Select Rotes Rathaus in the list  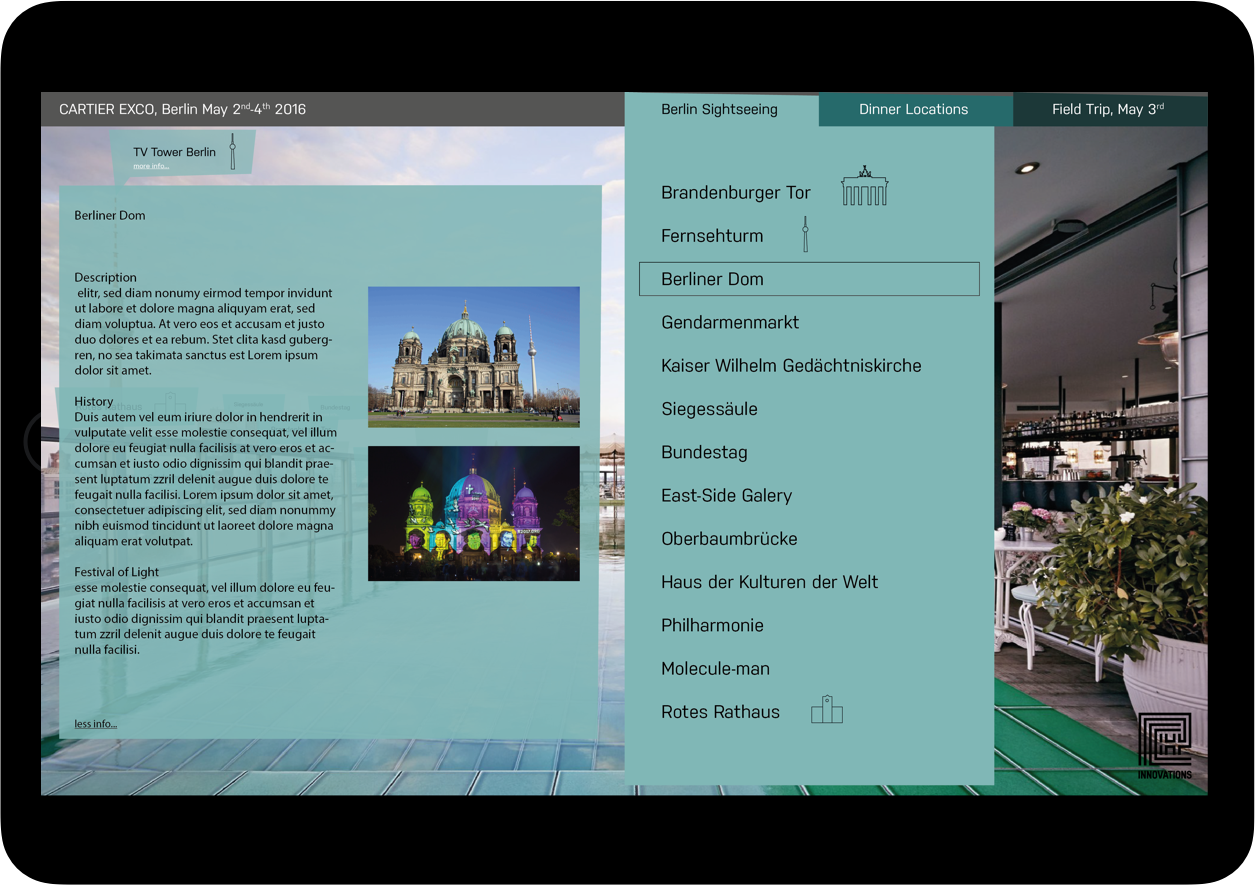(720, 712)
